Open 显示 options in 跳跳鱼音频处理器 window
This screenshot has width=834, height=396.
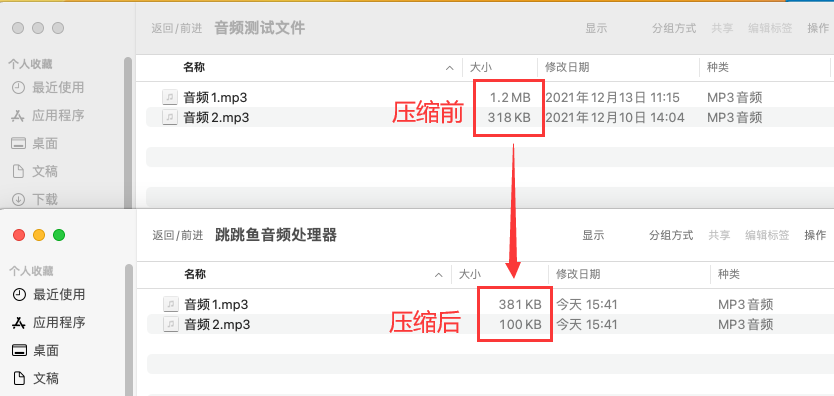593,235
